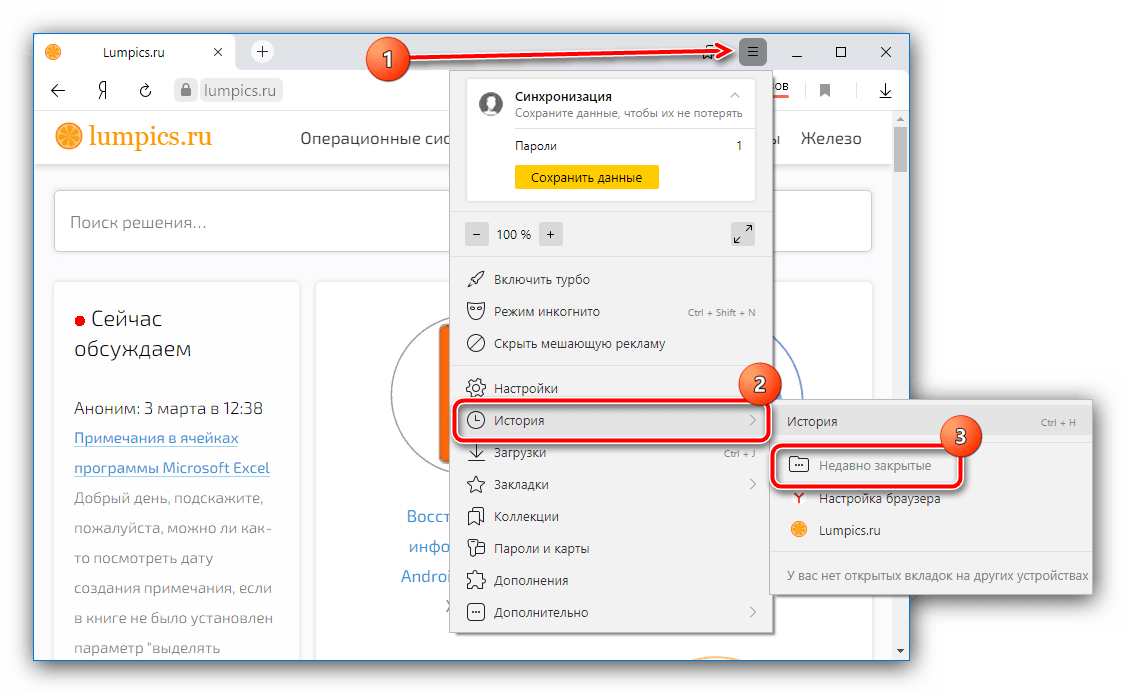Click the Поиск решения search field
This screenshot has height=694, width=1126.
pos(462,222)
